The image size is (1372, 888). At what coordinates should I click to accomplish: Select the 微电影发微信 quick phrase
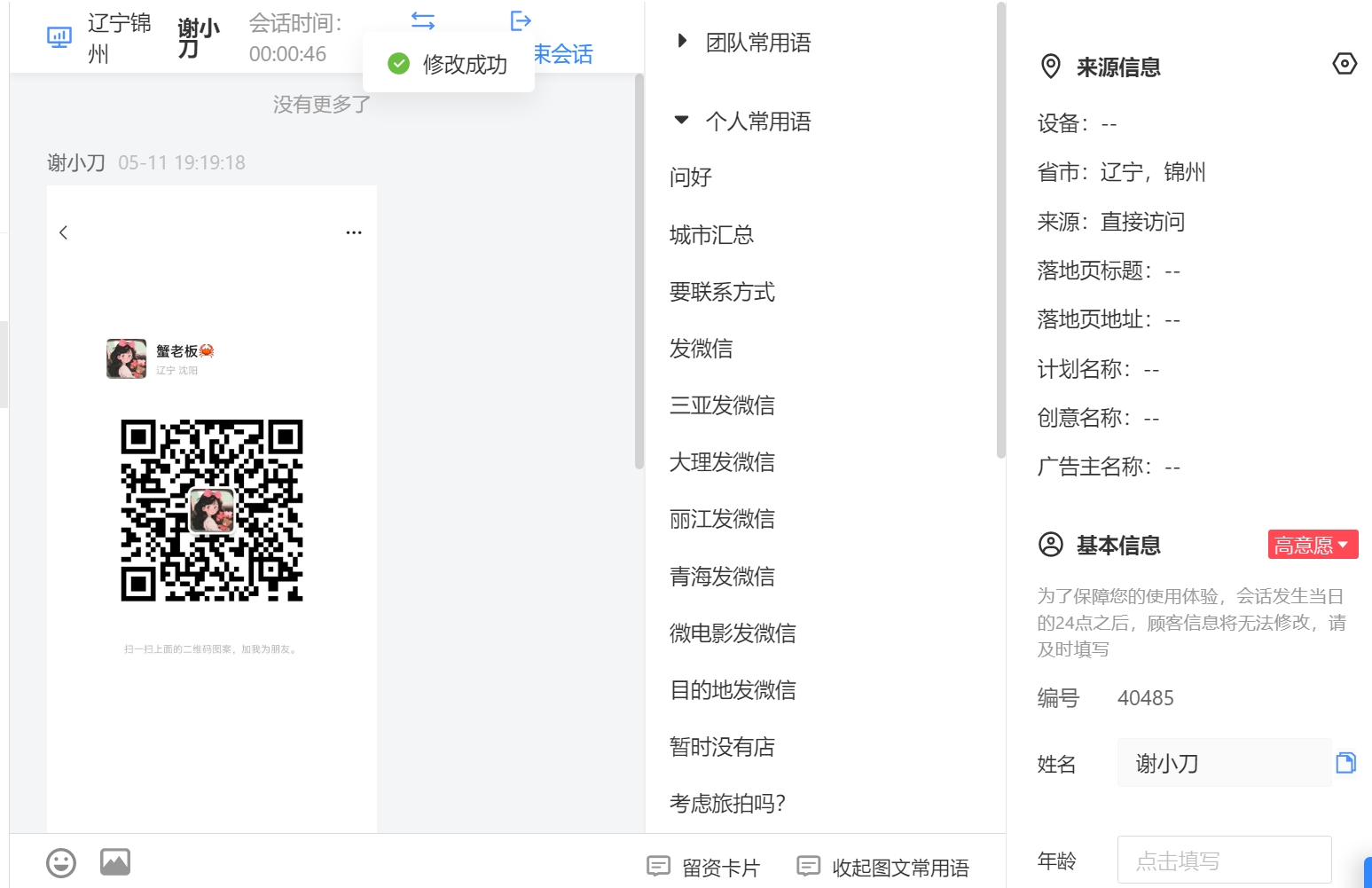[x=733, y=633]
